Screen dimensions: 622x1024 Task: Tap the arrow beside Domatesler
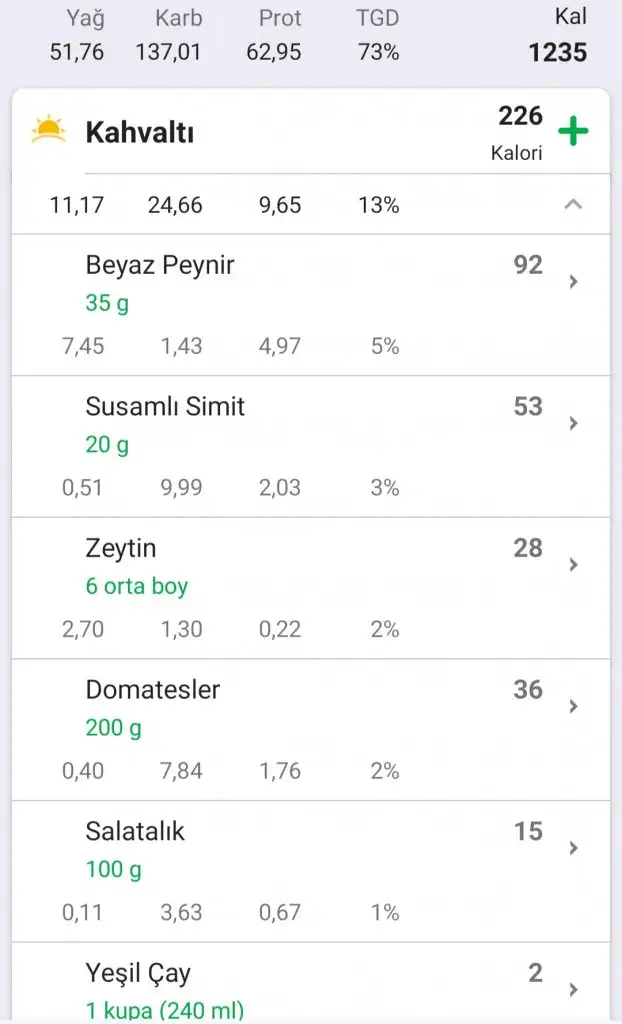(573, 706)
